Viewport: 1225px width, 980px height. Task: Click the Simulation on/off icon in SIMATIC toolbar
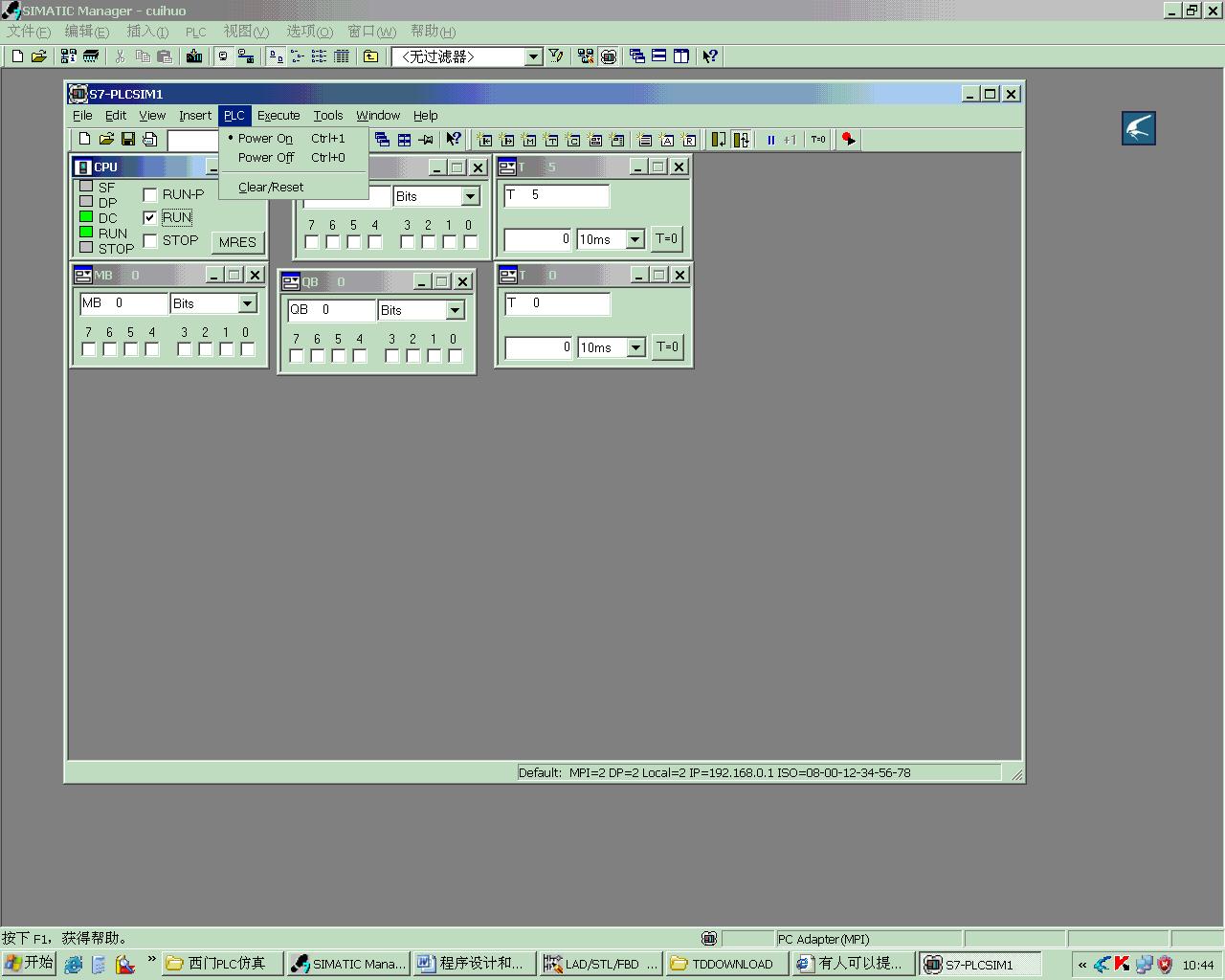point(609,56)
